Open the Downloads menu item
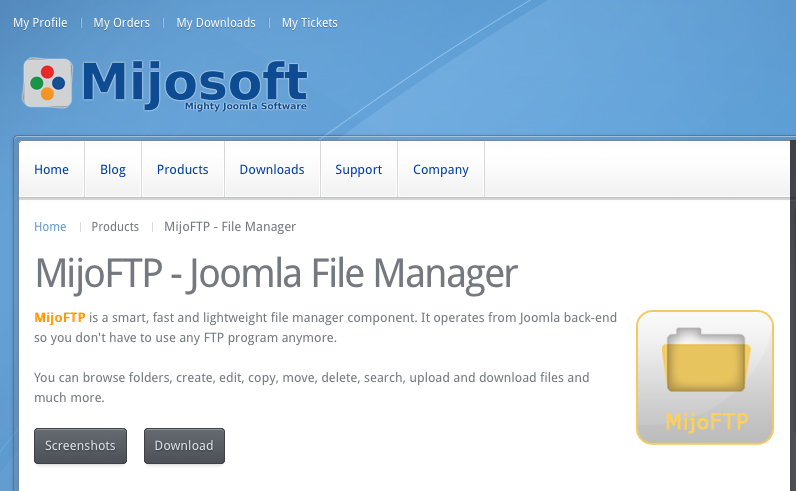The height and width of the screenshot is (491, 796). (272, 169)
